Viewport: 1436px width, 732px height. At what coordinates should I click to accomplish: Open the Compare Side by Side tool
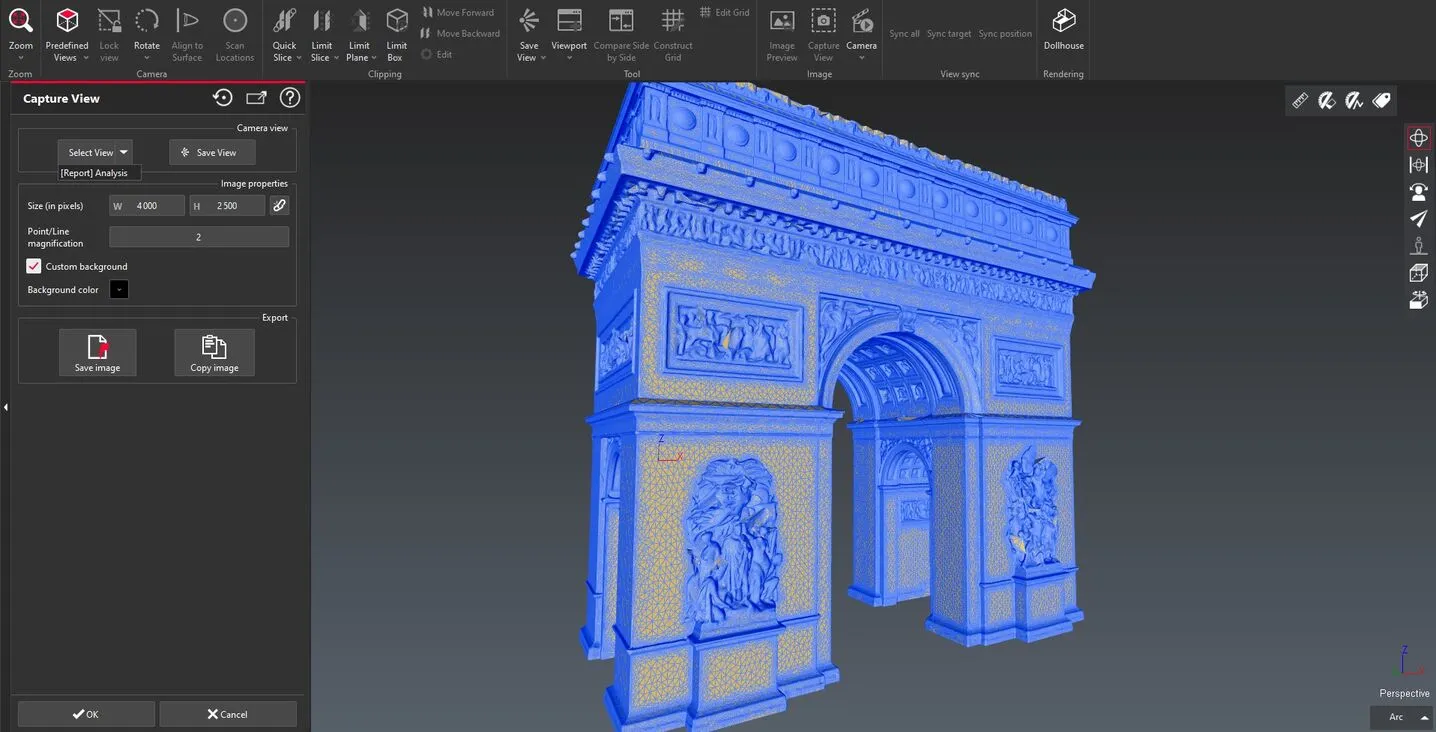click(620, 21)
